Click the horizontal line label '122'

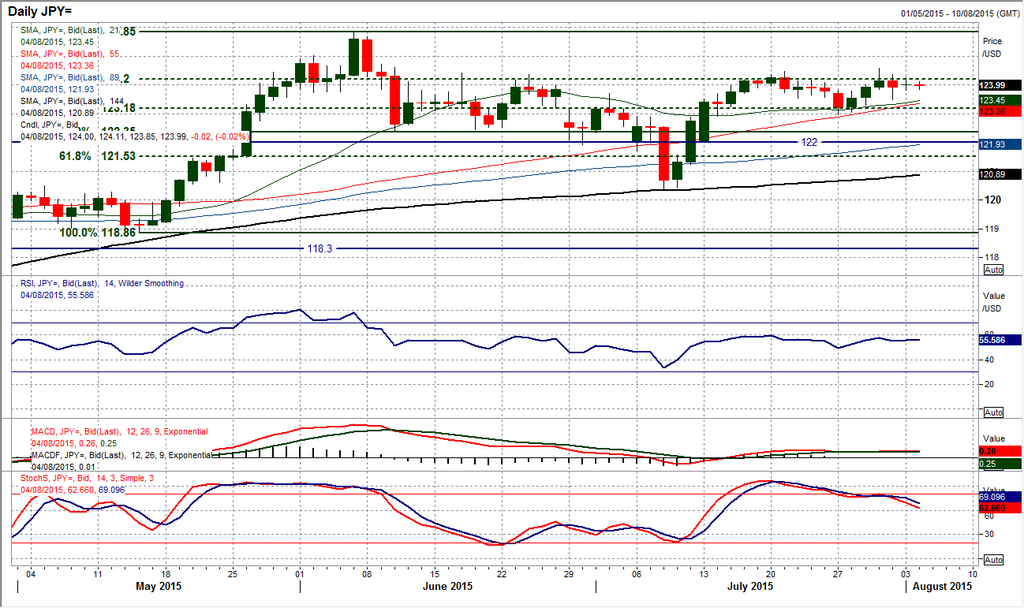coord(808,142)
